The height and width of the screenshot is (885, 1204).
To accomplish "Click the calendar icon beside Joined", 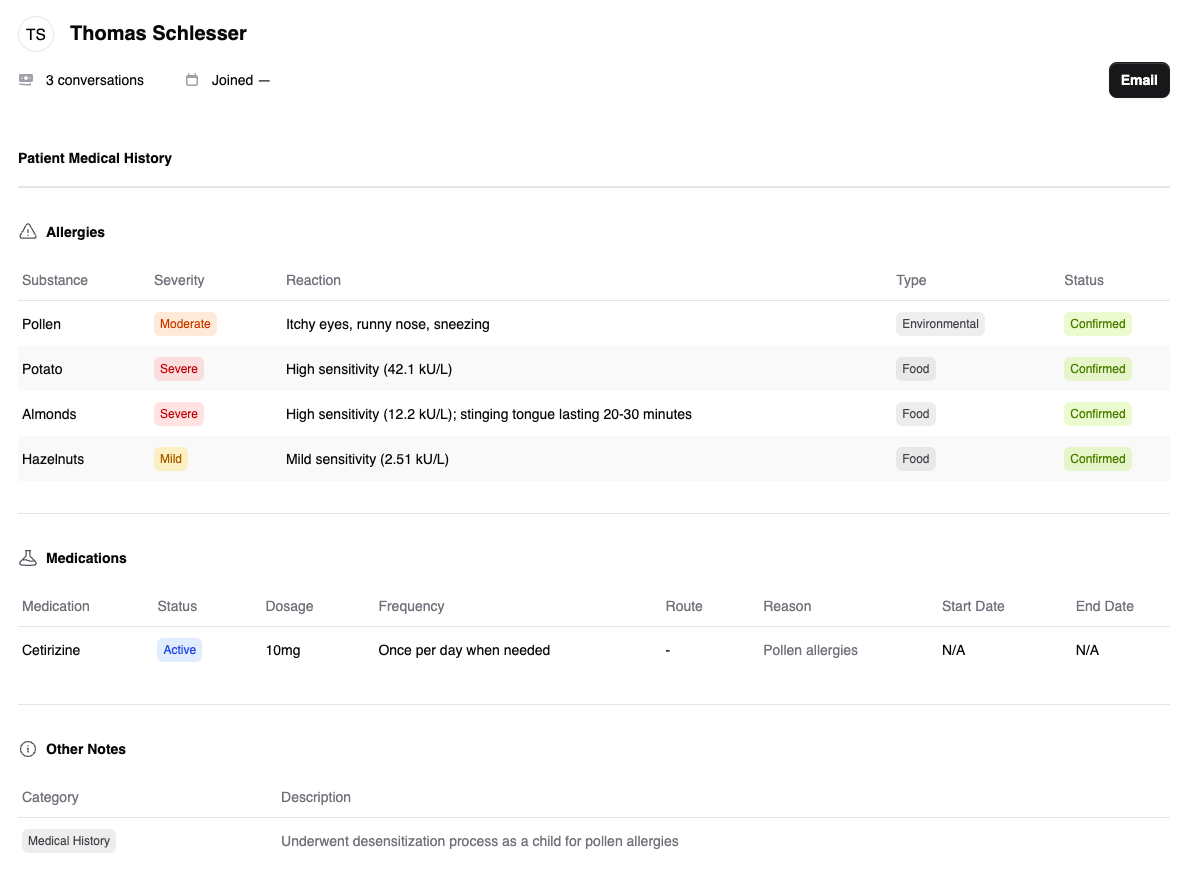I will pos(192,80).
